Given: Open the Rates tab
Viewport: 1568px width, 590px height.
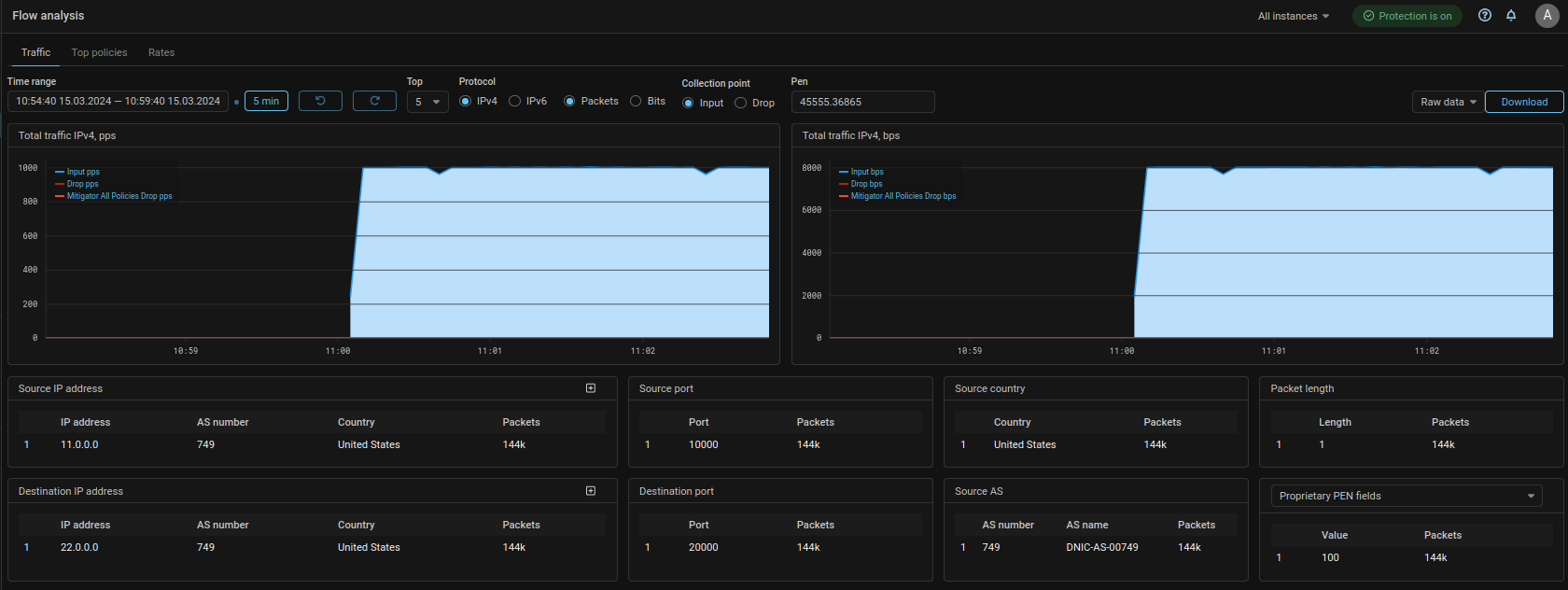Looking at the screenshot, I should coord(161,52).
